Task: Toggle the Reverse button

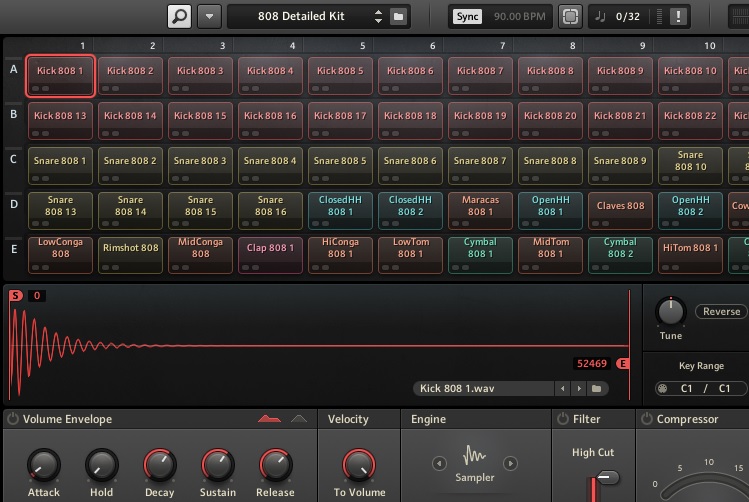Action: pos(721,311)
